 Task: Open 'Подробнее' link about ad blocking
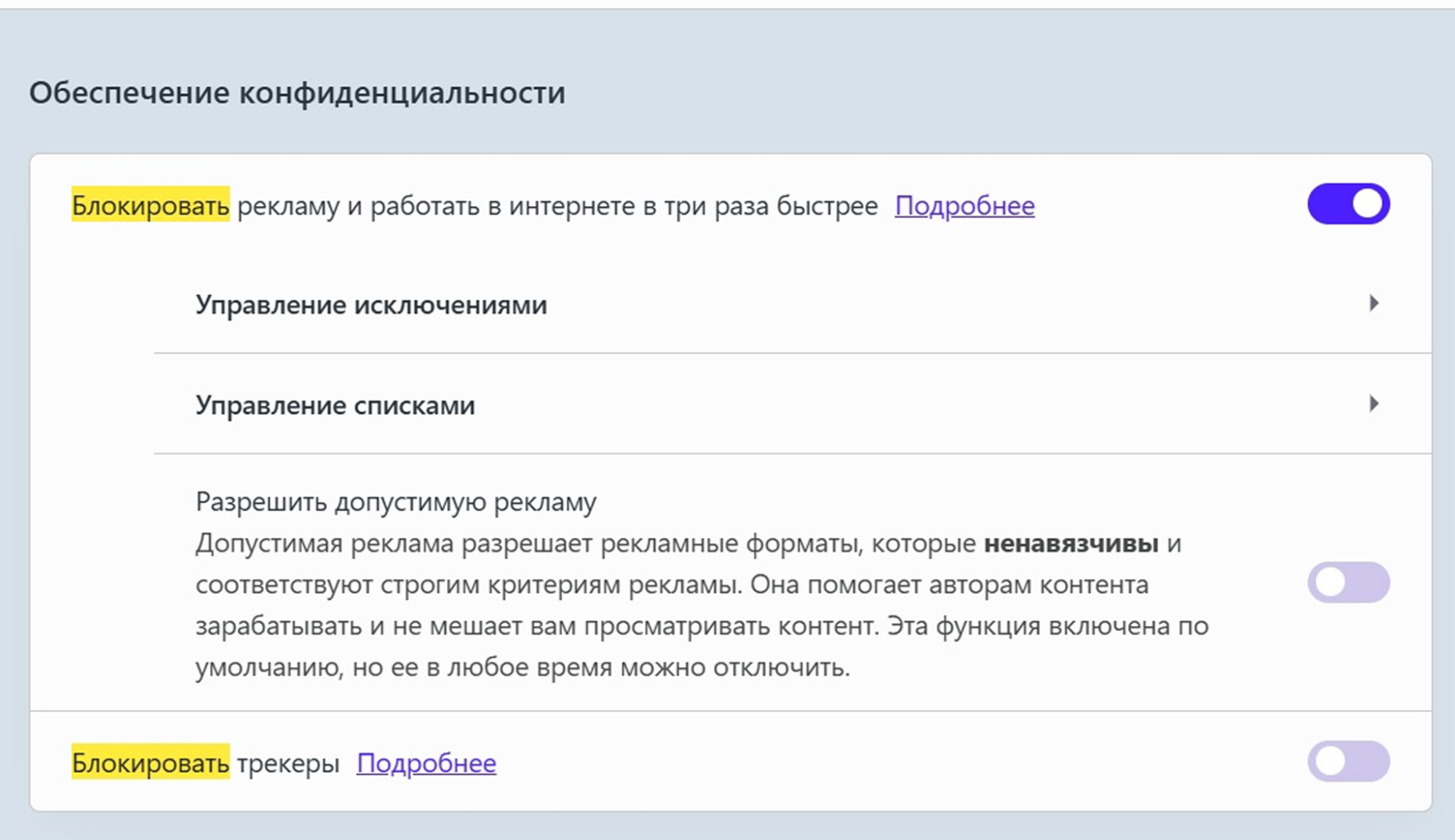[964, 206]
